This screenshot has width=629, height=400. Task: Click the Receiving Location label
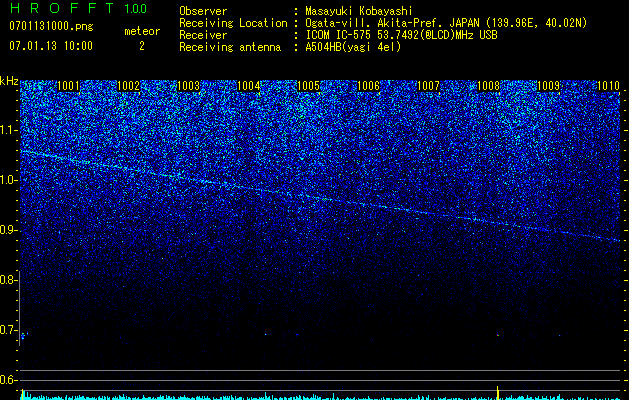pyautogui.click(x=233, y=23)
